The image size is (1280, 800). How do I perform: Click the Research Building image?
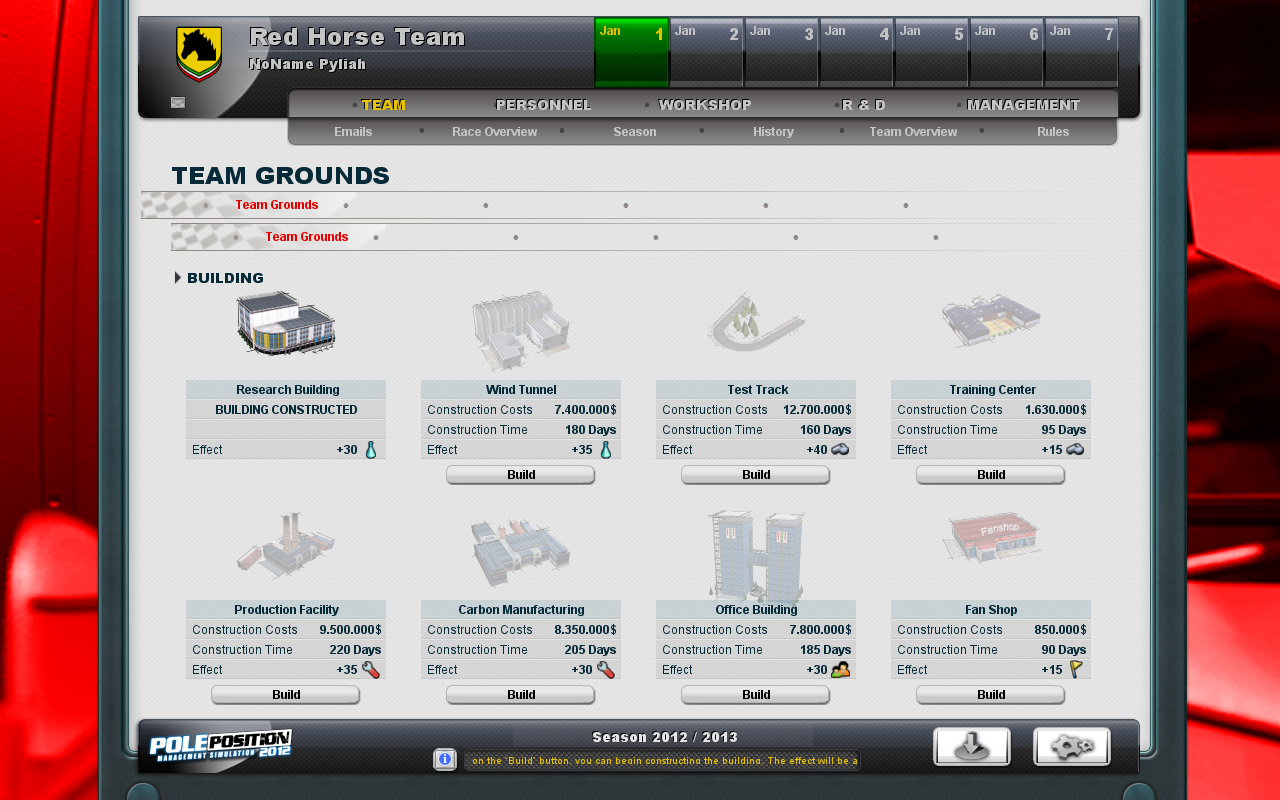[286, 323]
